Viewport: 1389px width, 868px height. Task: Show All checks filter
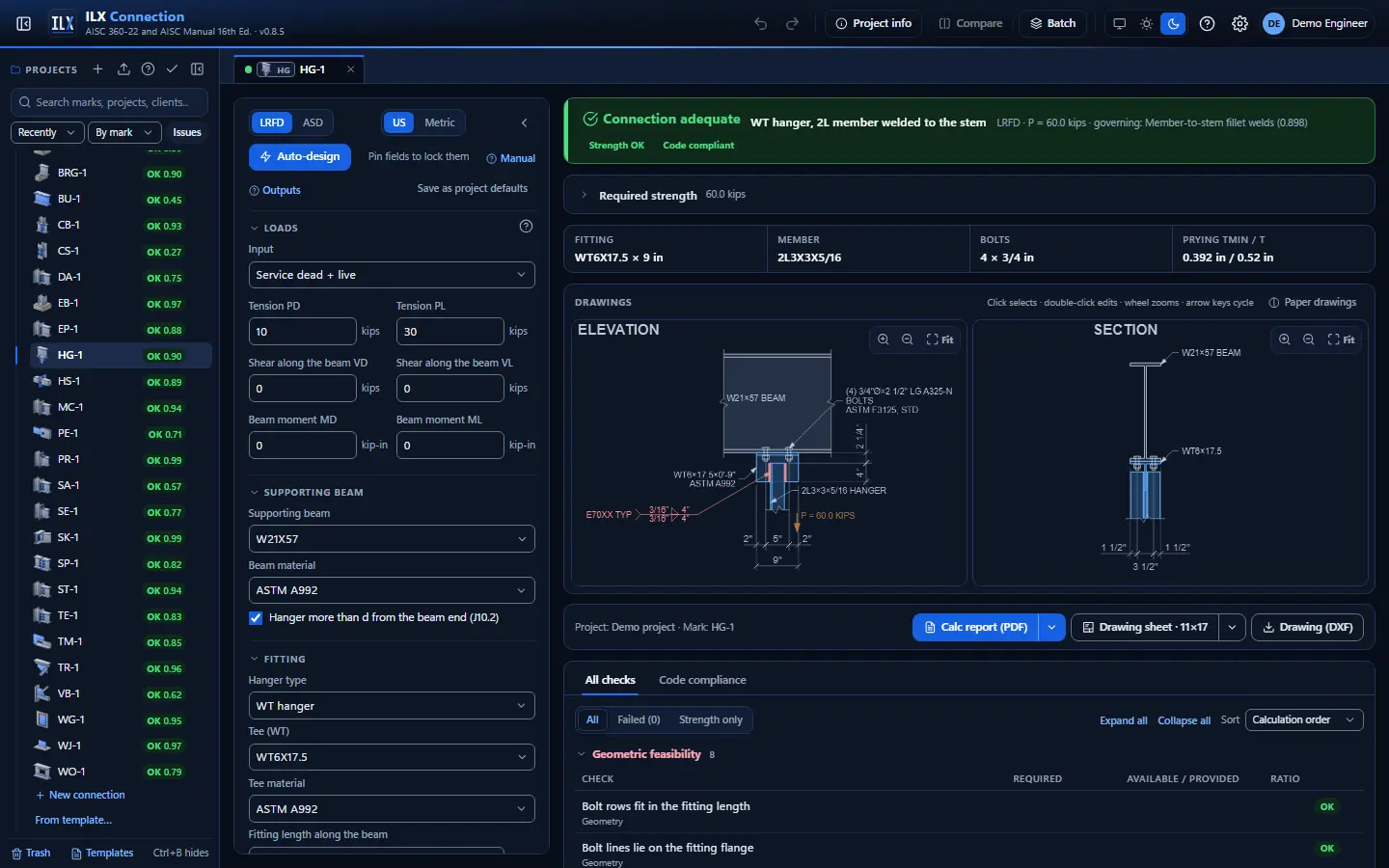pos(592,719)
